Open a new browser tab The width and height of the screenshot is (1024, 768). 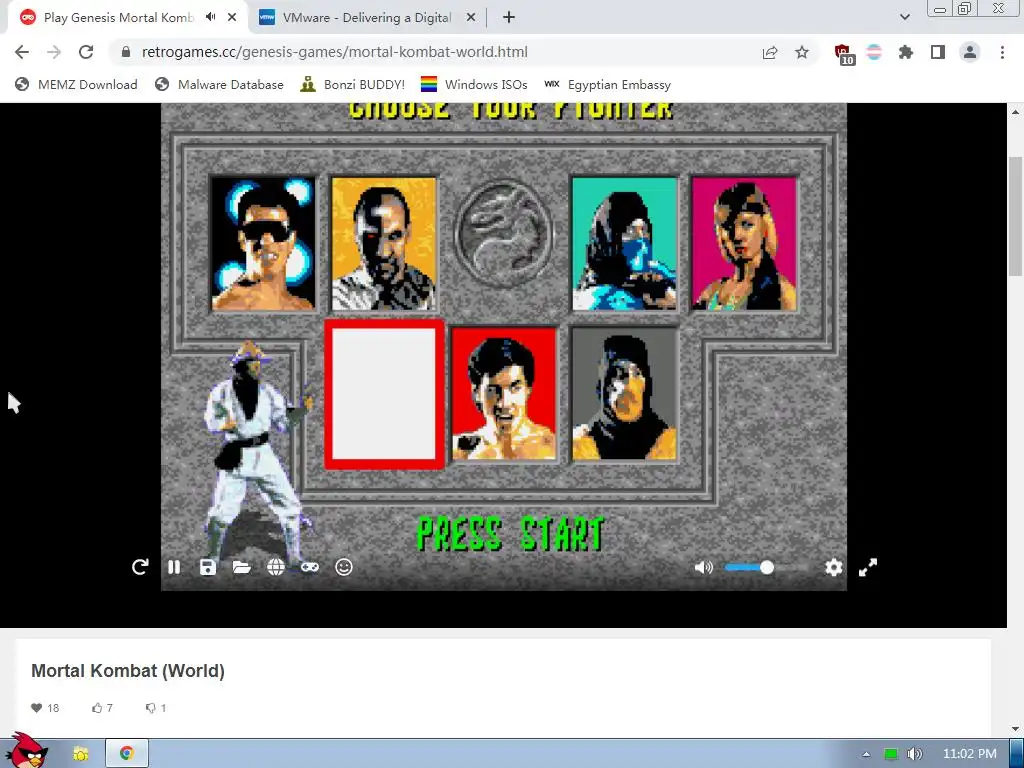click(509, 18)
